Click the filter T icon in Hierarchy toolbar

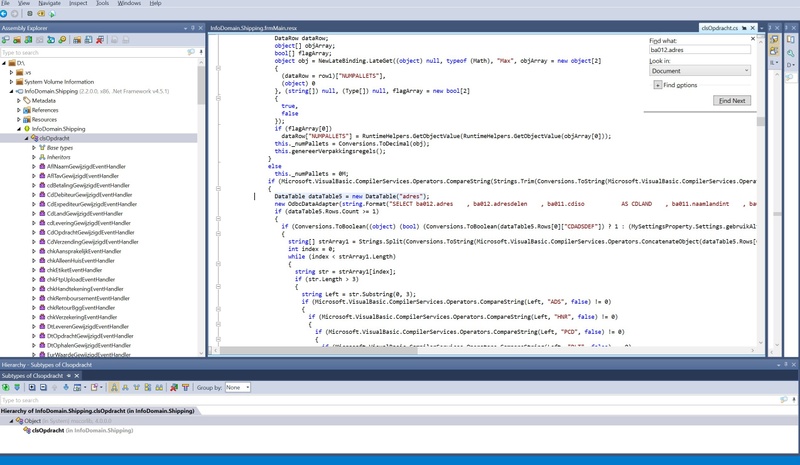tap(185, 387)
